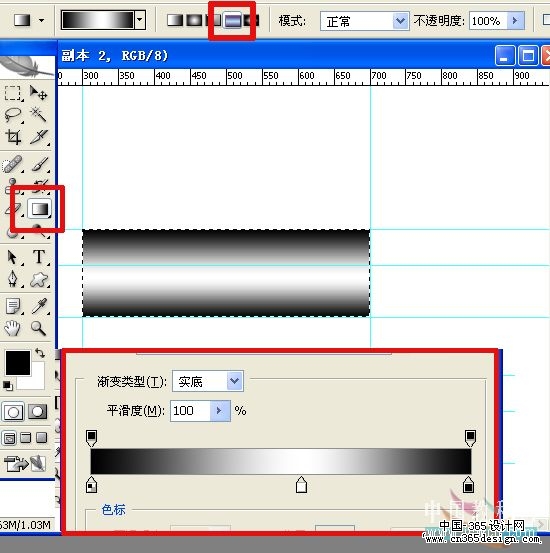Select the Move tool
Image resolution: width=550 pixels, height=553 pixels.
coord(38,93)
